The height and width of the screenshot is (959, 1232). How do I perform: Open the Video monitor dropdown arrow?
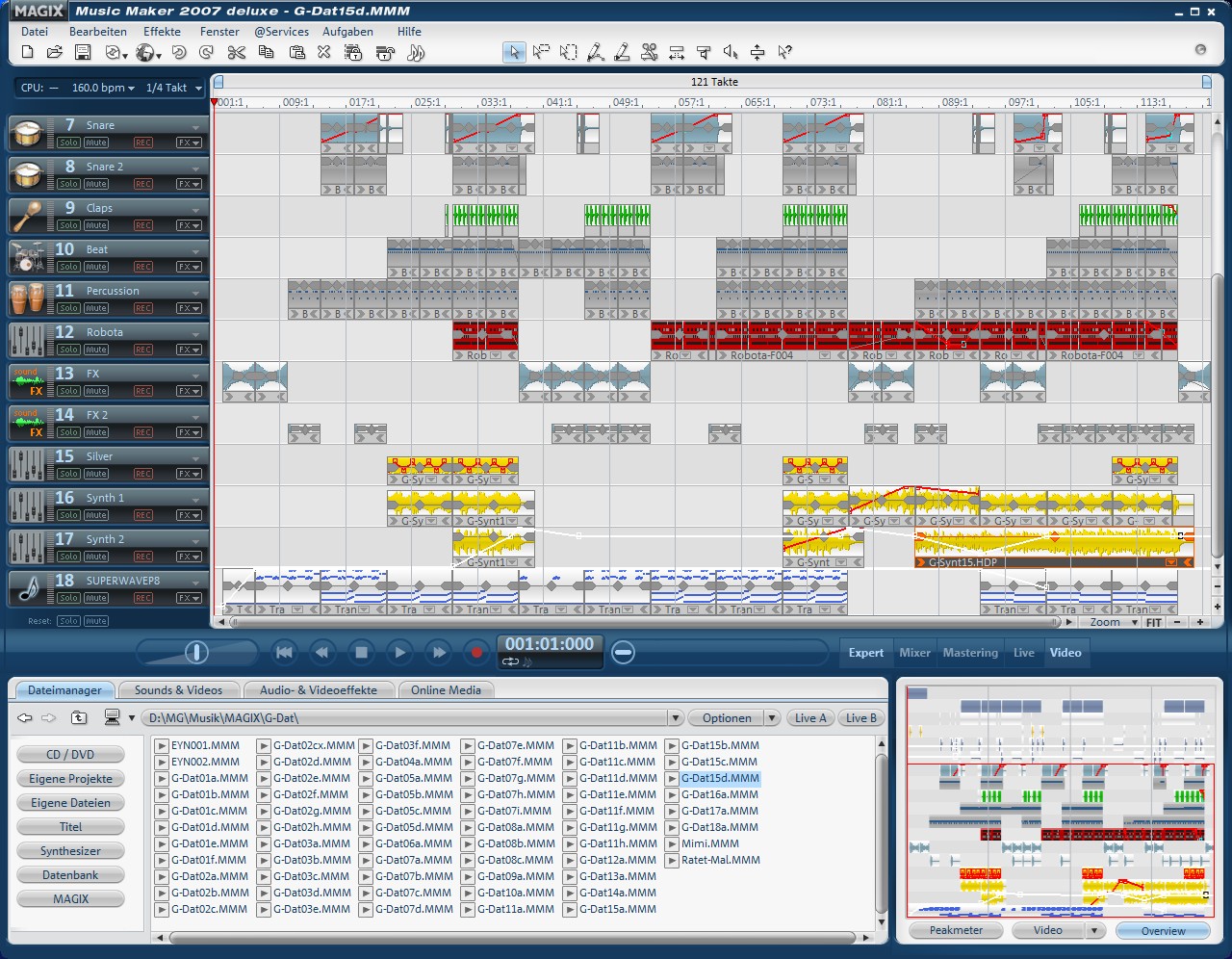(1094, 930)
